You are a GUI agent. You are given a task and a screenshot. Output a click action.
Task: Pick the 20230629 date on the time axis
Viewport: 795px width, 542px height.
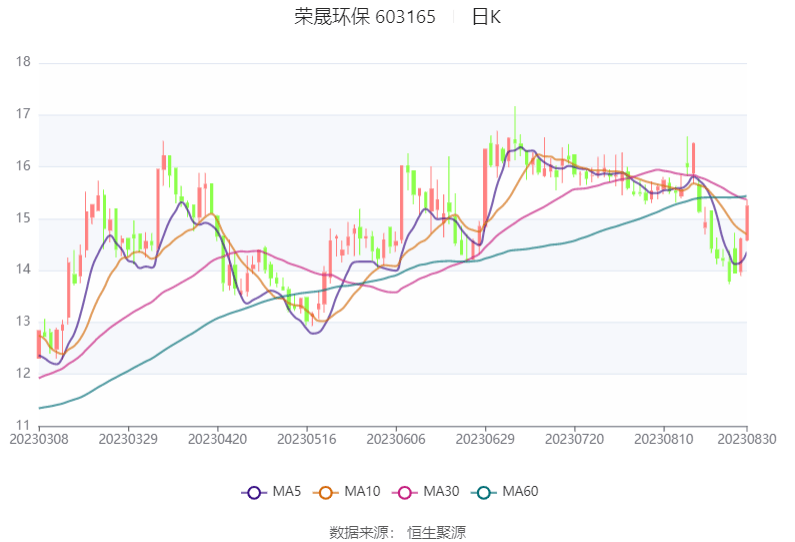coord(486,439)
